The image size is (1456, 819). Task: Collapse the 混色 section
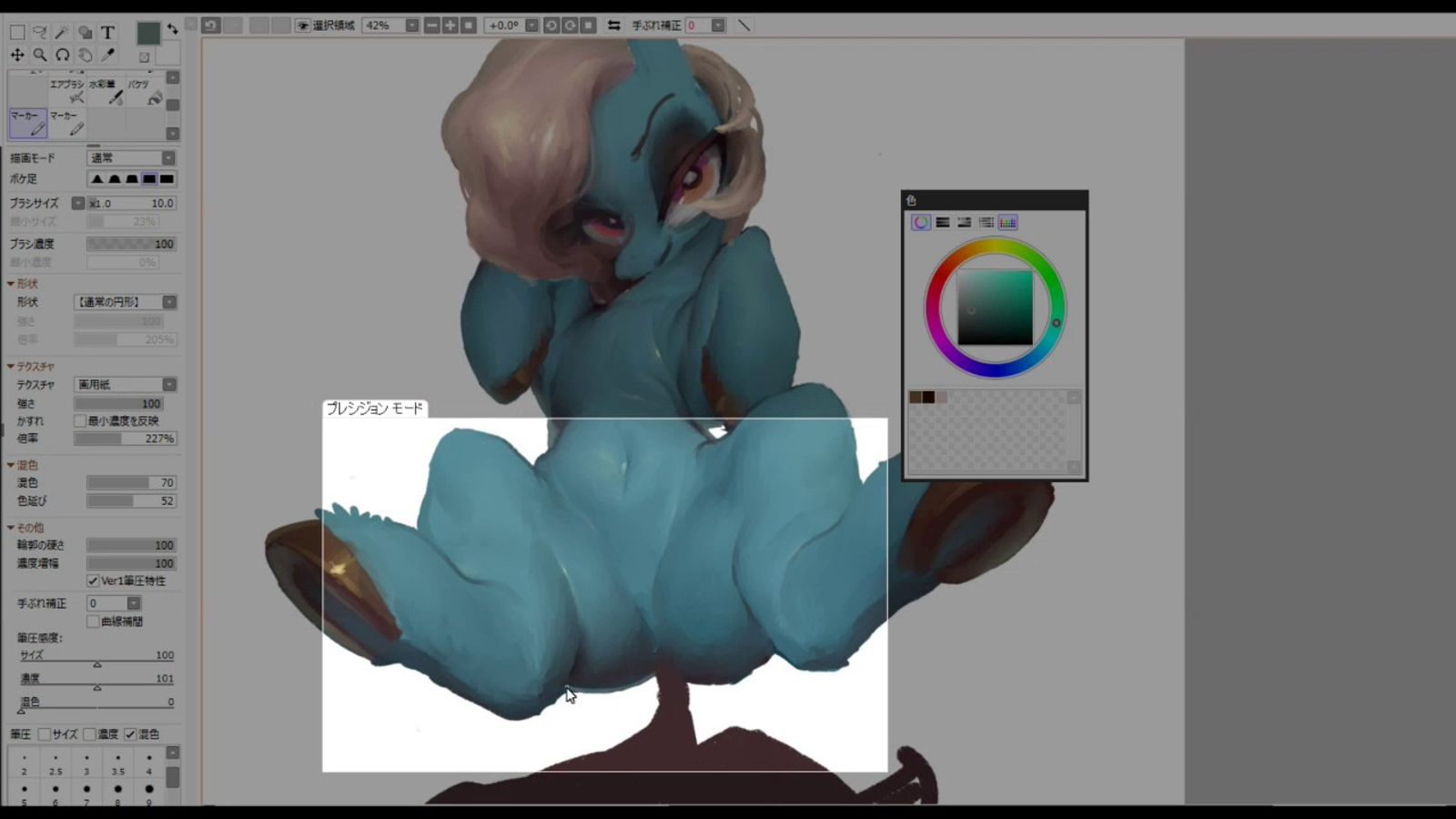pyautogui.click(x=11, y=465)
